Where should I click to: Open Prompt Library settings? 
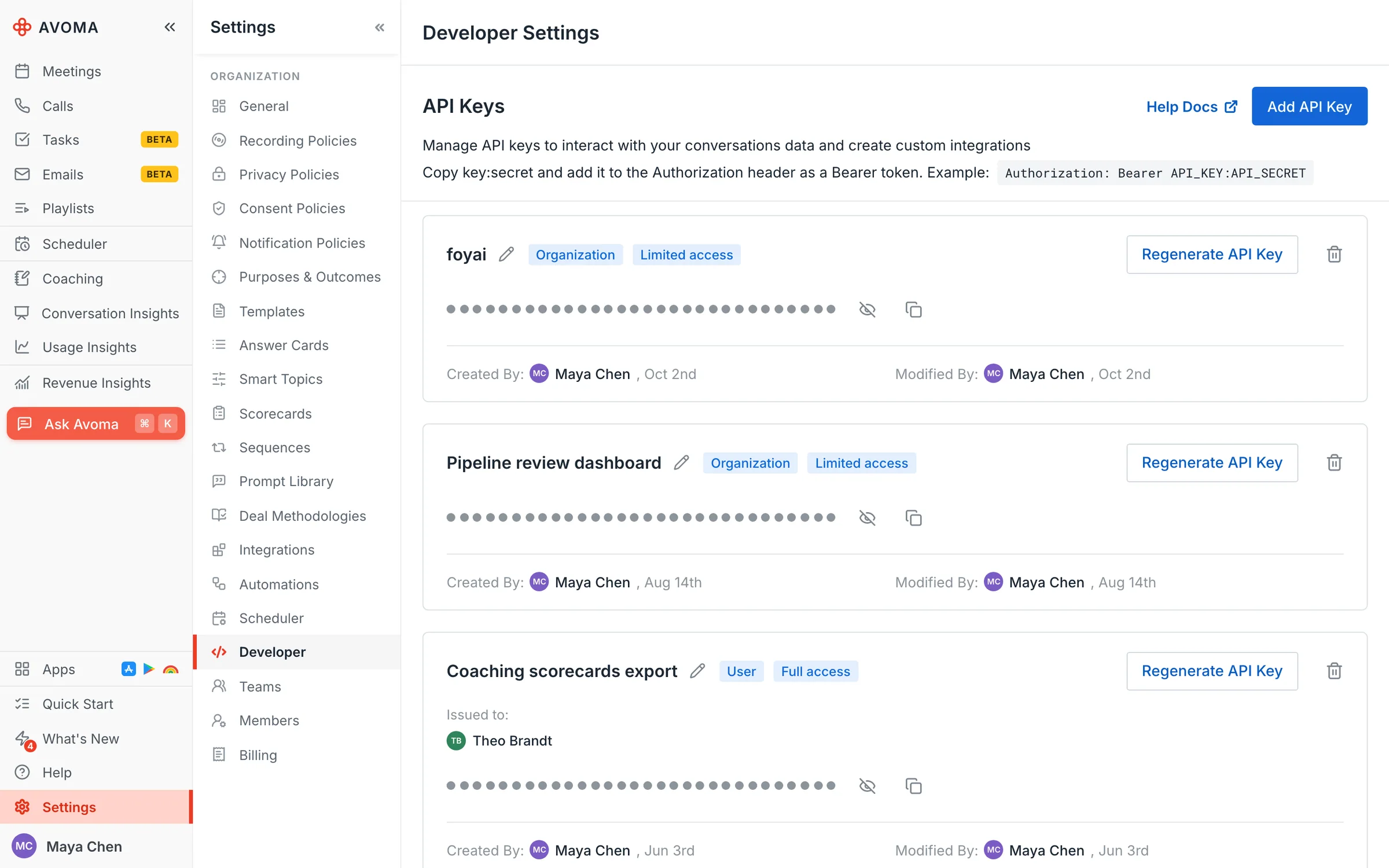[x=296, y=481]
